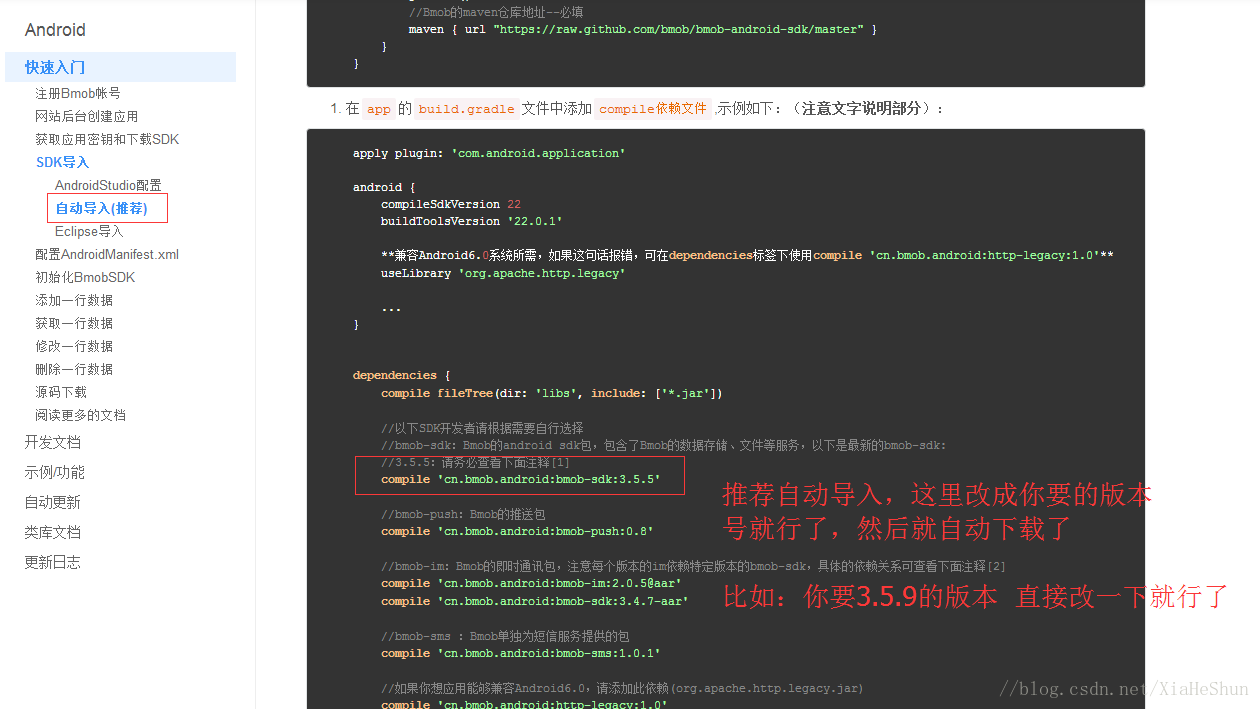1260x709 pixels.
Task: Click the maven url line in code block
Action: (x=643, y=30)
